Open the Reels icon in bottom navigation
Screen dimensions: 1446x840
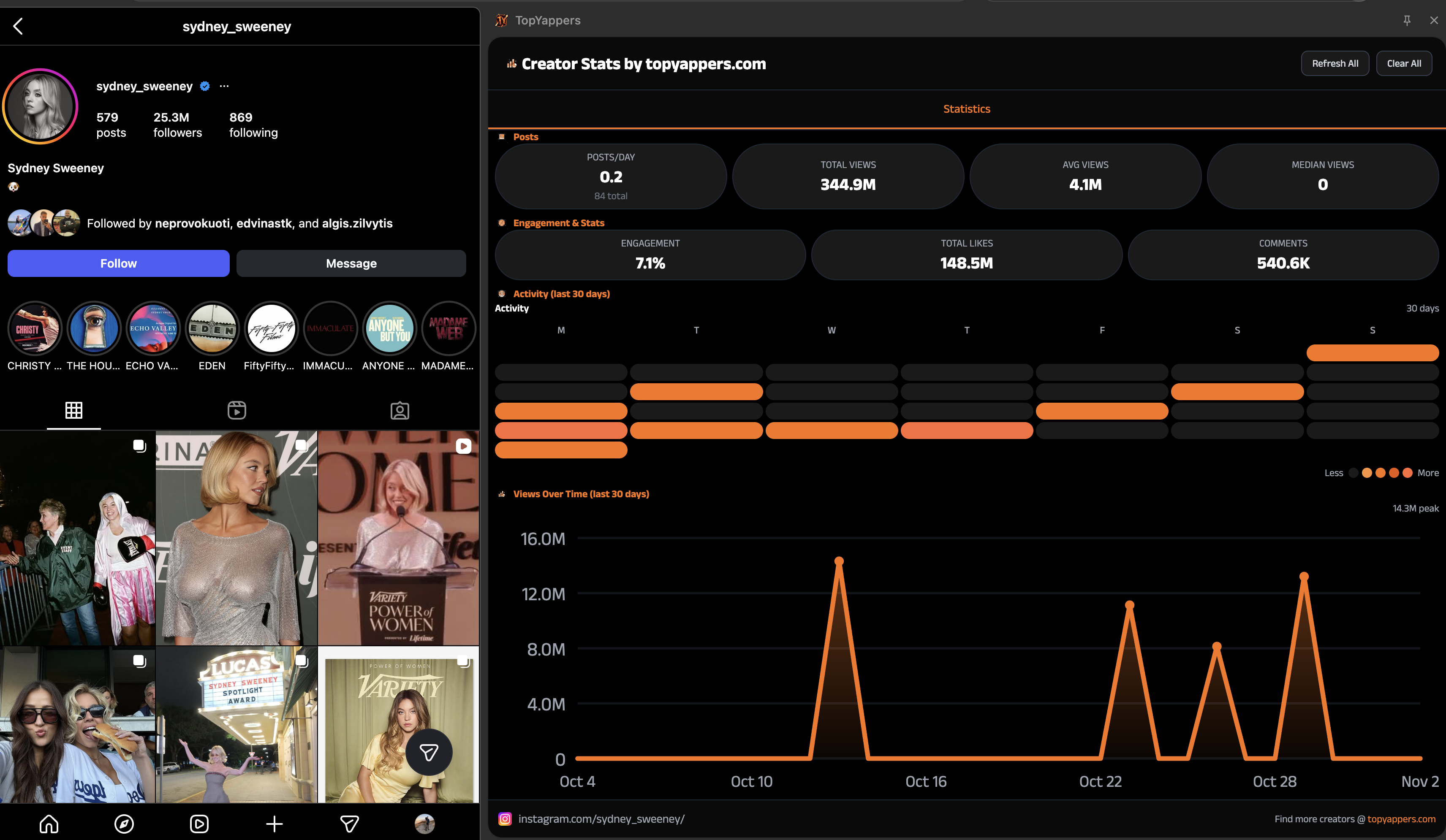199,824
